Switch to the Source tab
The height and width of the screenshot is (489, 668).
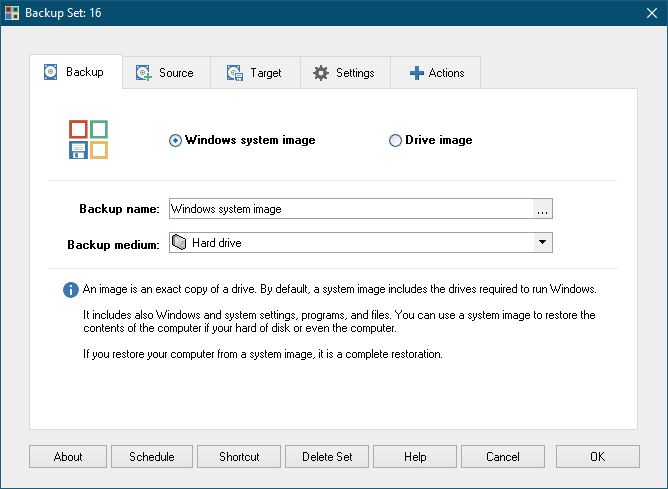167,73
